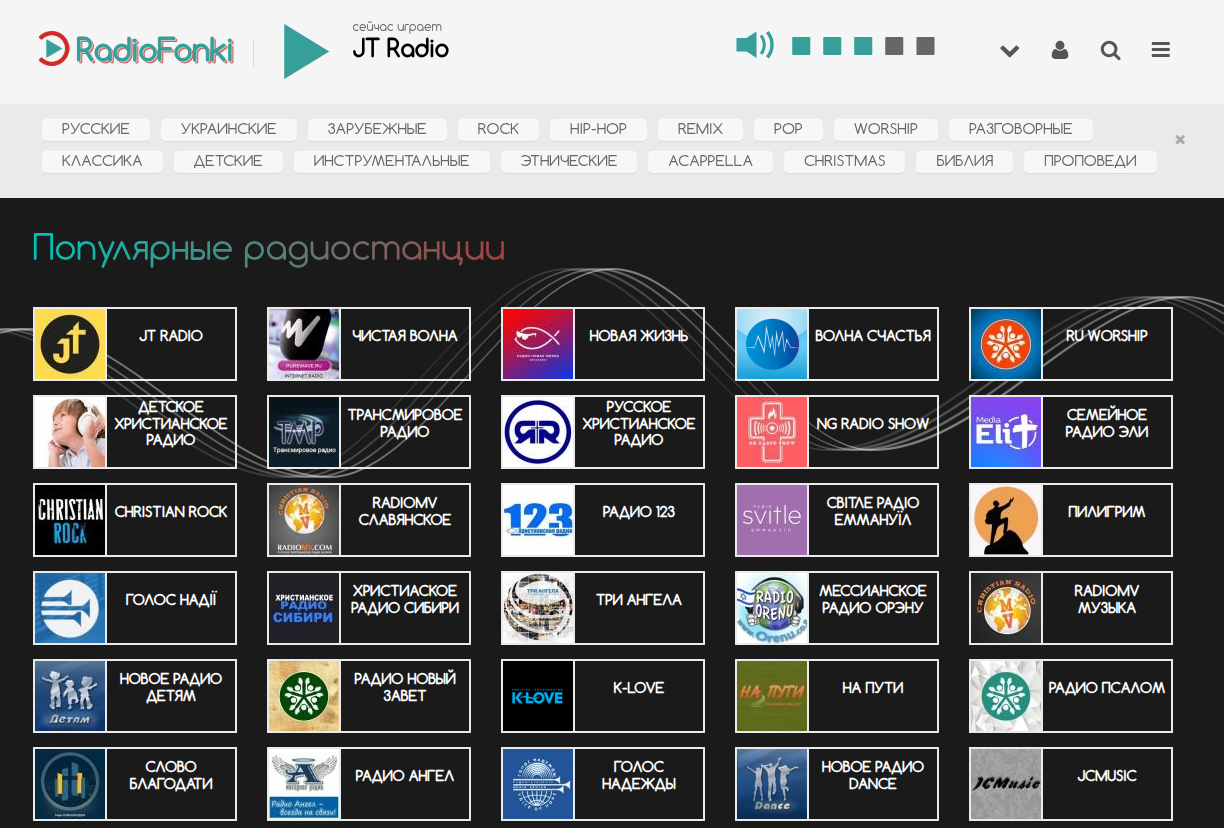Screen dimensions: 1224x828
Task: Set volume to fifth square
Action: pos(925,46)
